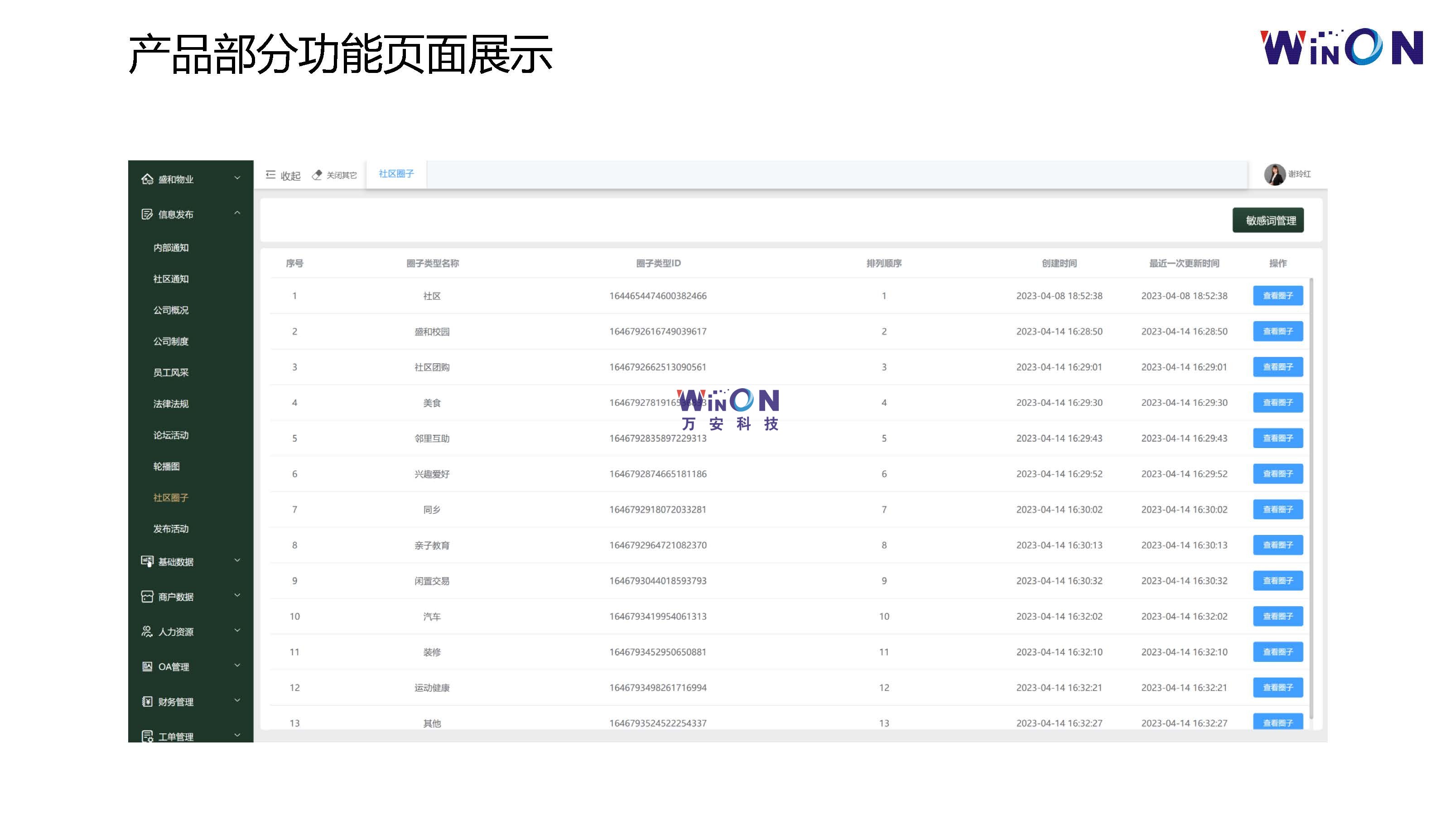The width and height of the screenshot is (1456, 819).
Task: Click 查看圈子 for the 社区 row
Action: click(1278, 296)
